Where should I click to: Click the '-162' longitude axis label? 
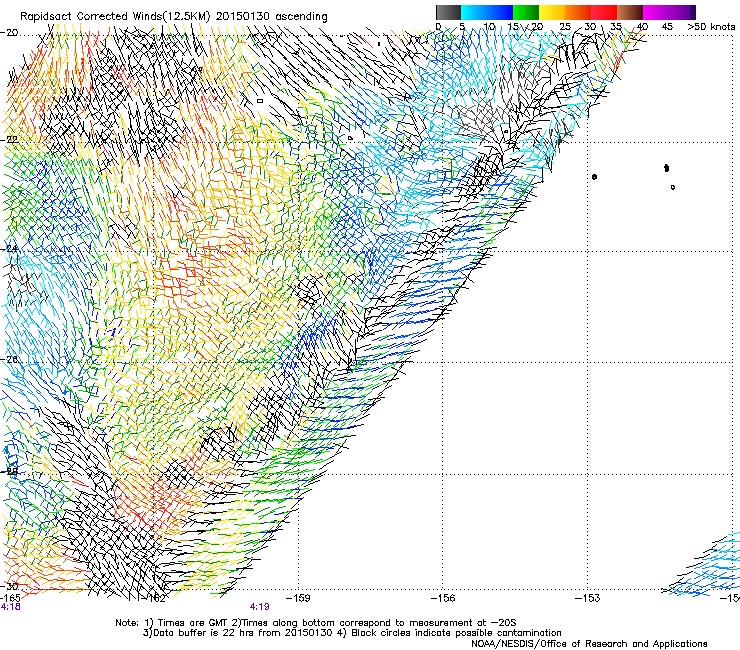tap(154, 598)
